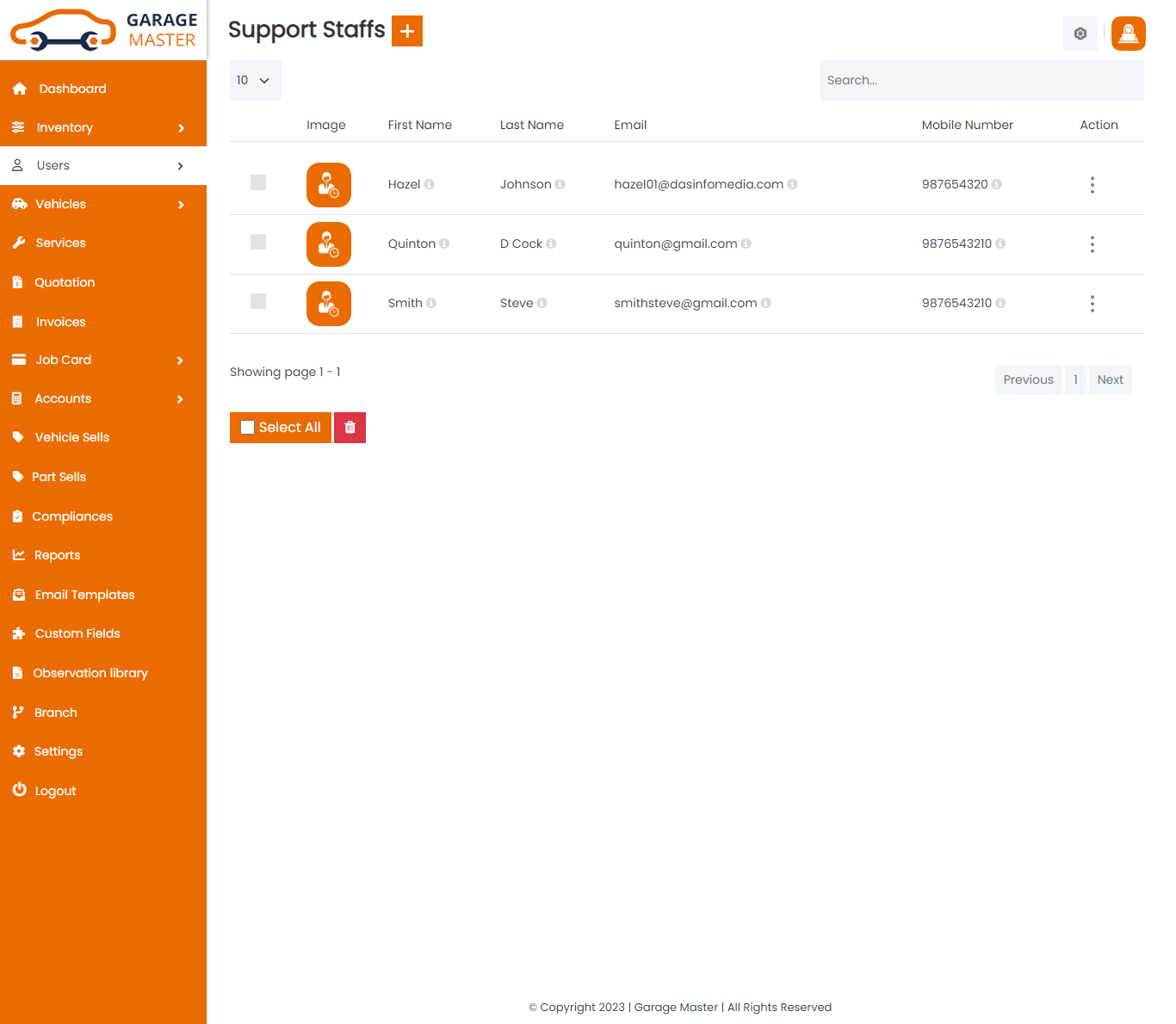This screenshot has height=1024, width=1176.
Task: Click Smith's staff avatar image
Action: coord(329,304)
